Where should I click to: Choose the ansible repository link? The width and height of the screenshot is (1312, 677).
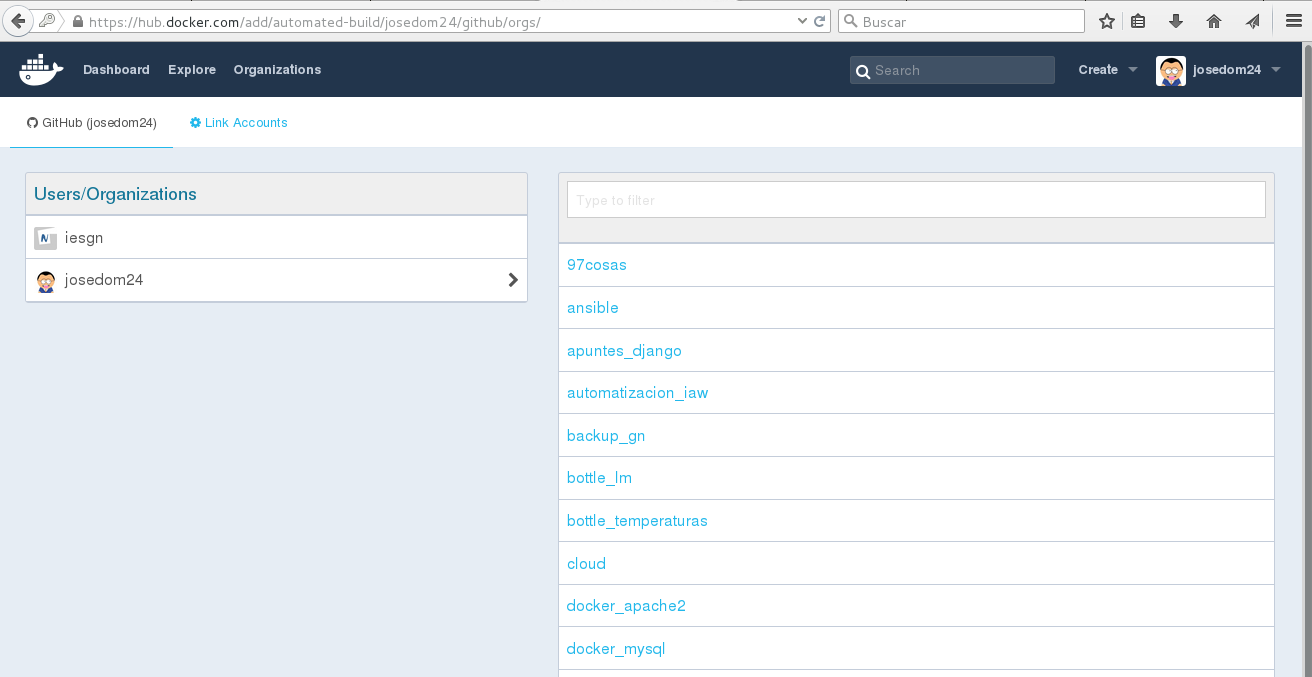tap(593, 308)
